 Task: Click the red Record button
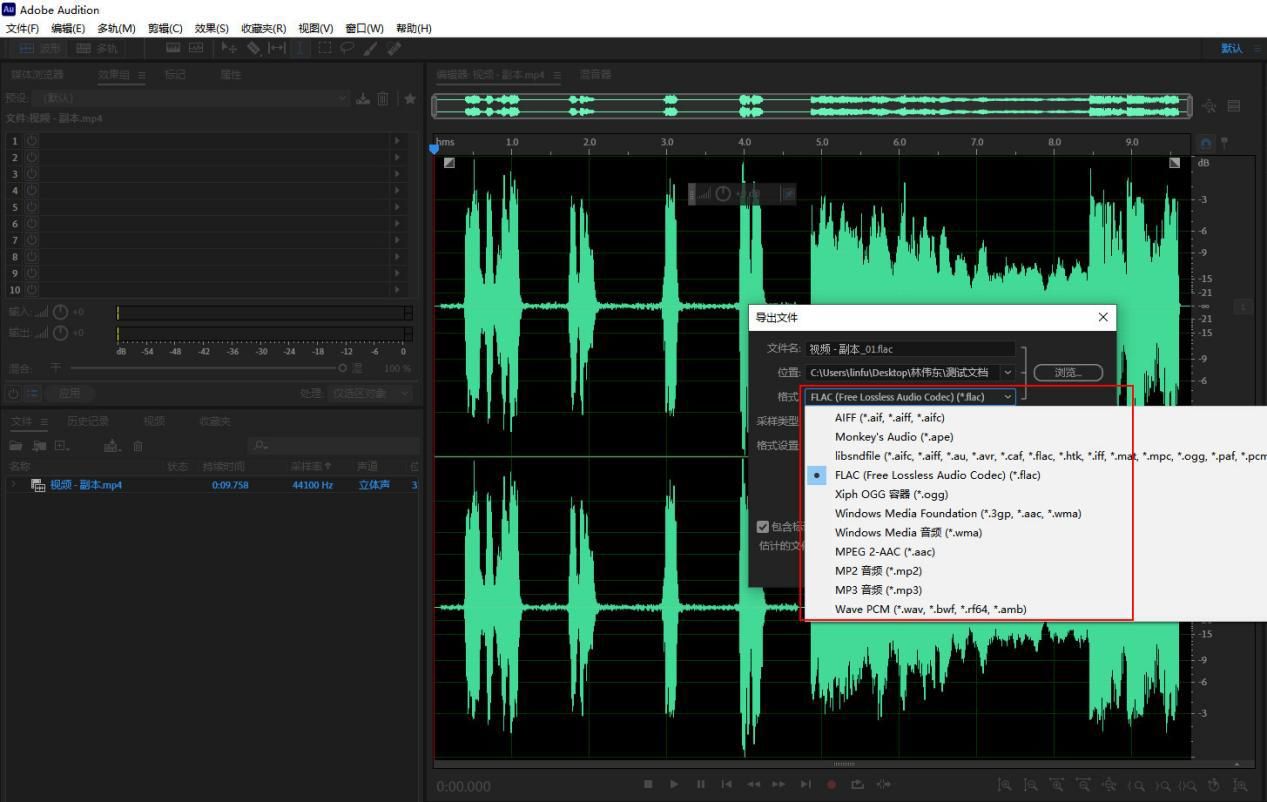[831, 784]
